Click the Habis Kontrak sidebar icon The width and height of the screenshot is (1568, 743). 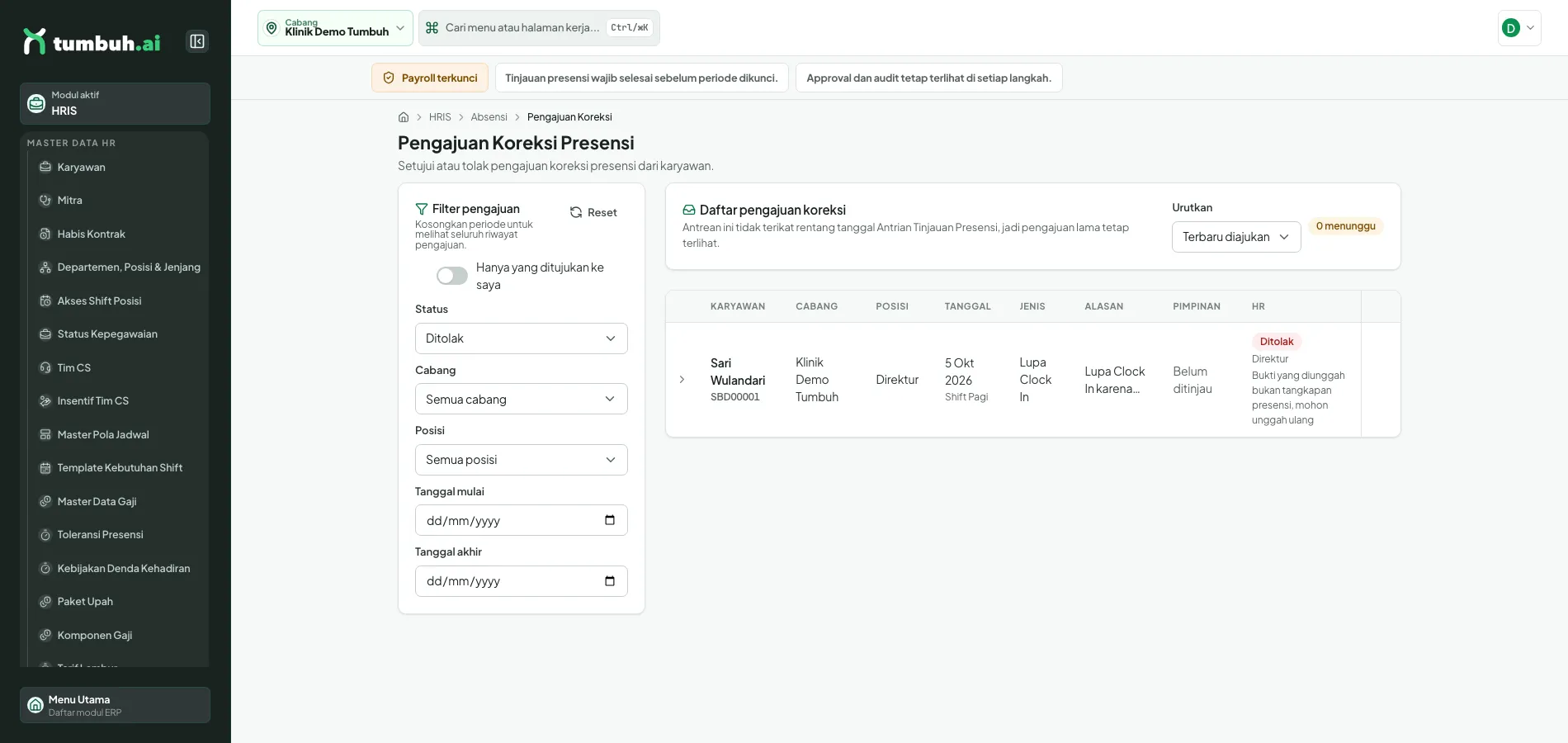(x=45, y=234)
